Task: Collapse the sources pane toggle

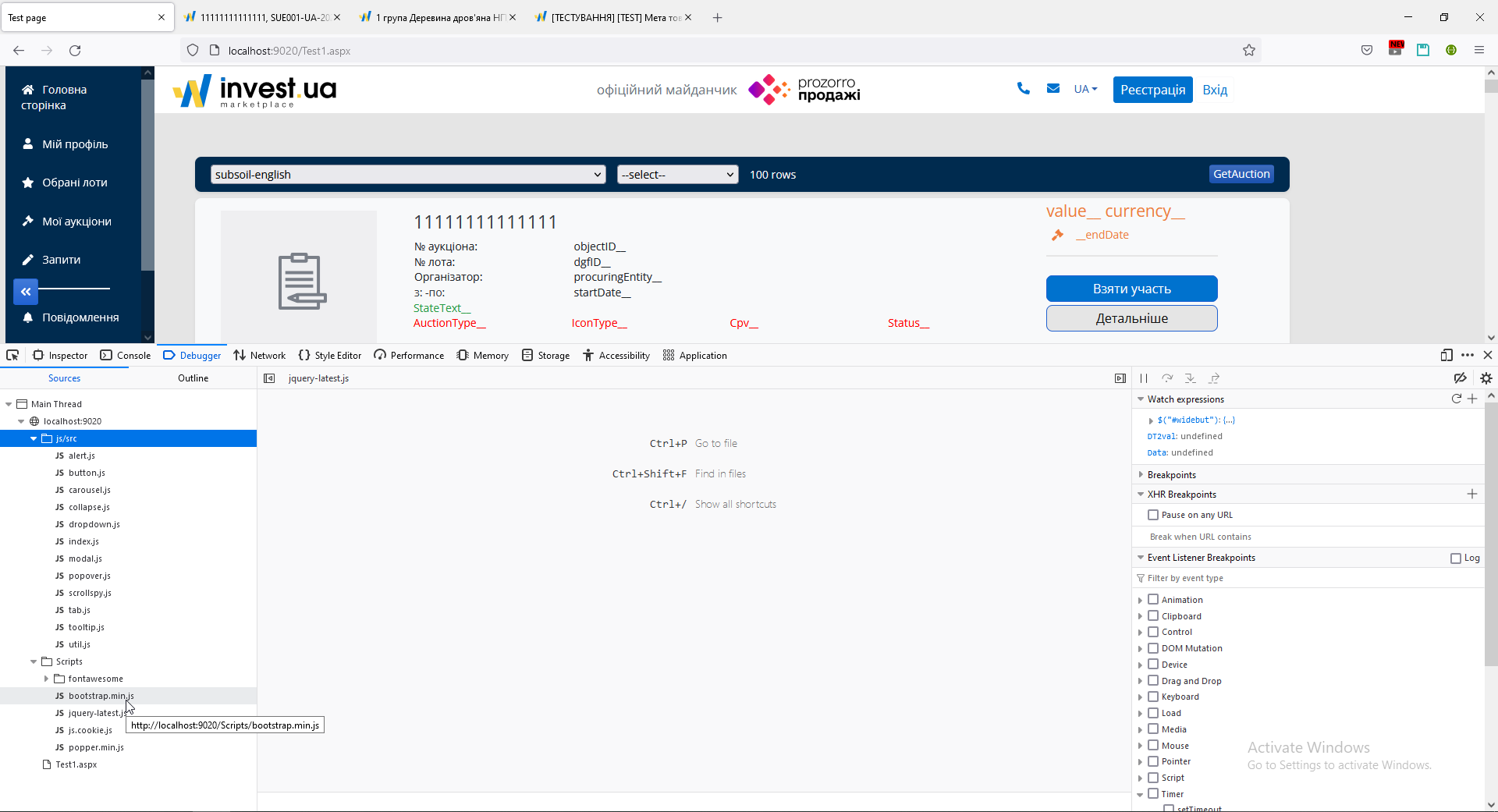Action: (x=269, y=378)
